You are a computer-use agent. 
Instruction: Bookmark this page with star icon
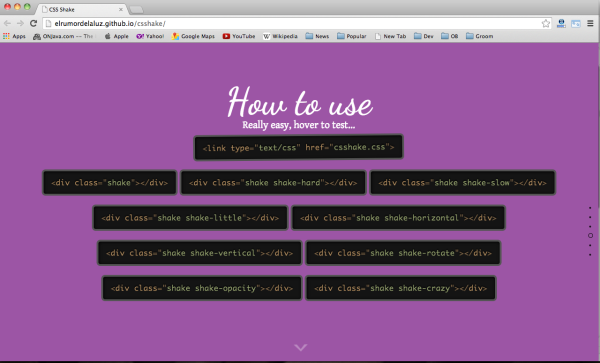546,24
